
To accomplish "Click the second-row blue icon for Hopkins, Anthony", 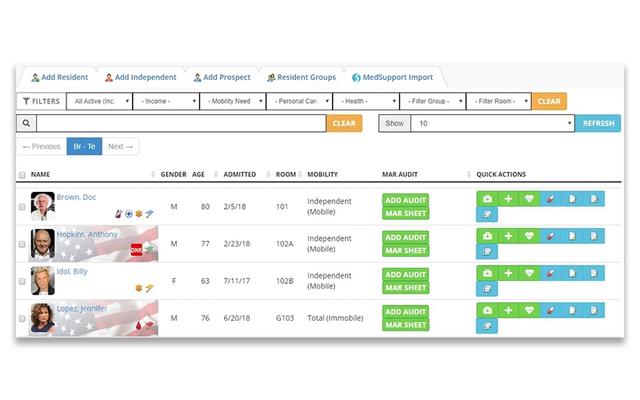I will click(x=487, y=251).
